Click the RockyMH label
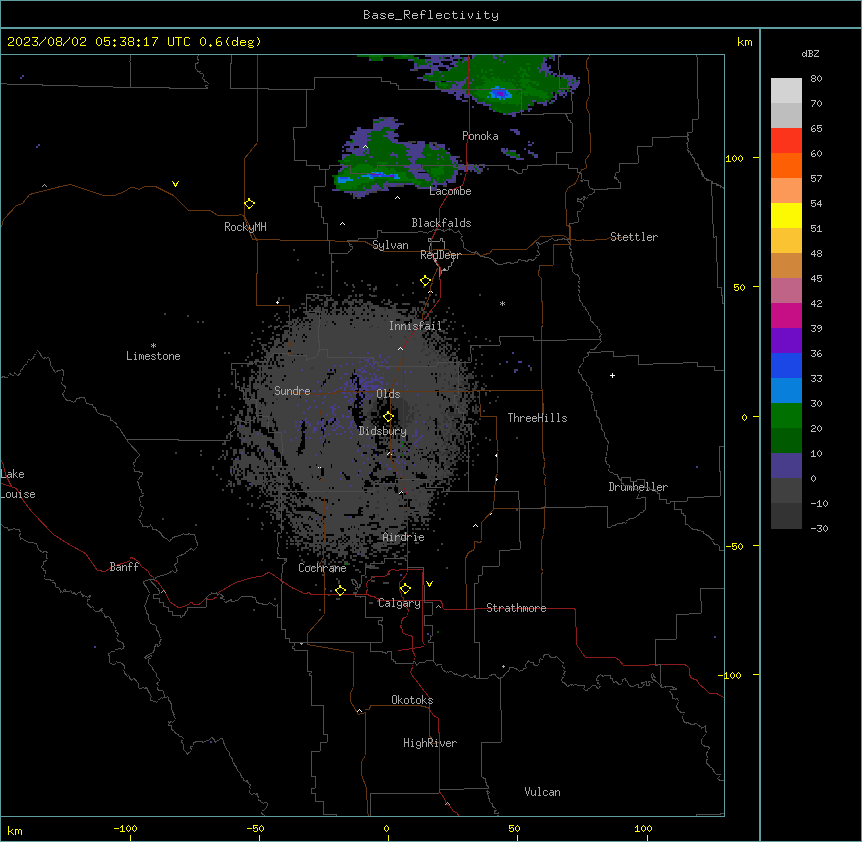 (245, 227)
